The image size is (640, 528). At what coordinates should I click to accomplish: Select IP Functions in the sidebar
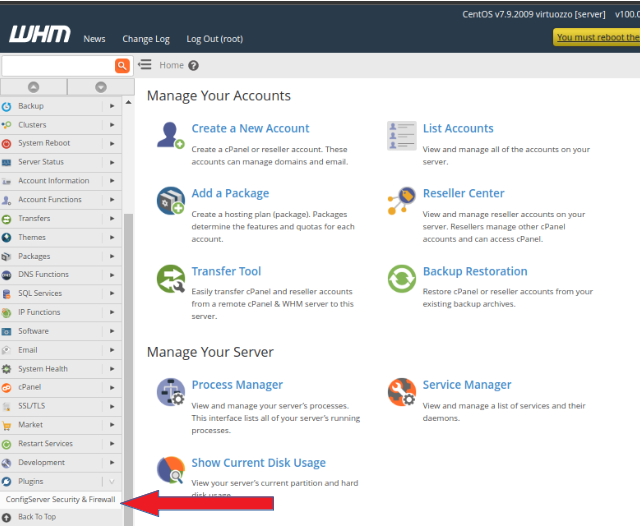(x=39, y=312)
